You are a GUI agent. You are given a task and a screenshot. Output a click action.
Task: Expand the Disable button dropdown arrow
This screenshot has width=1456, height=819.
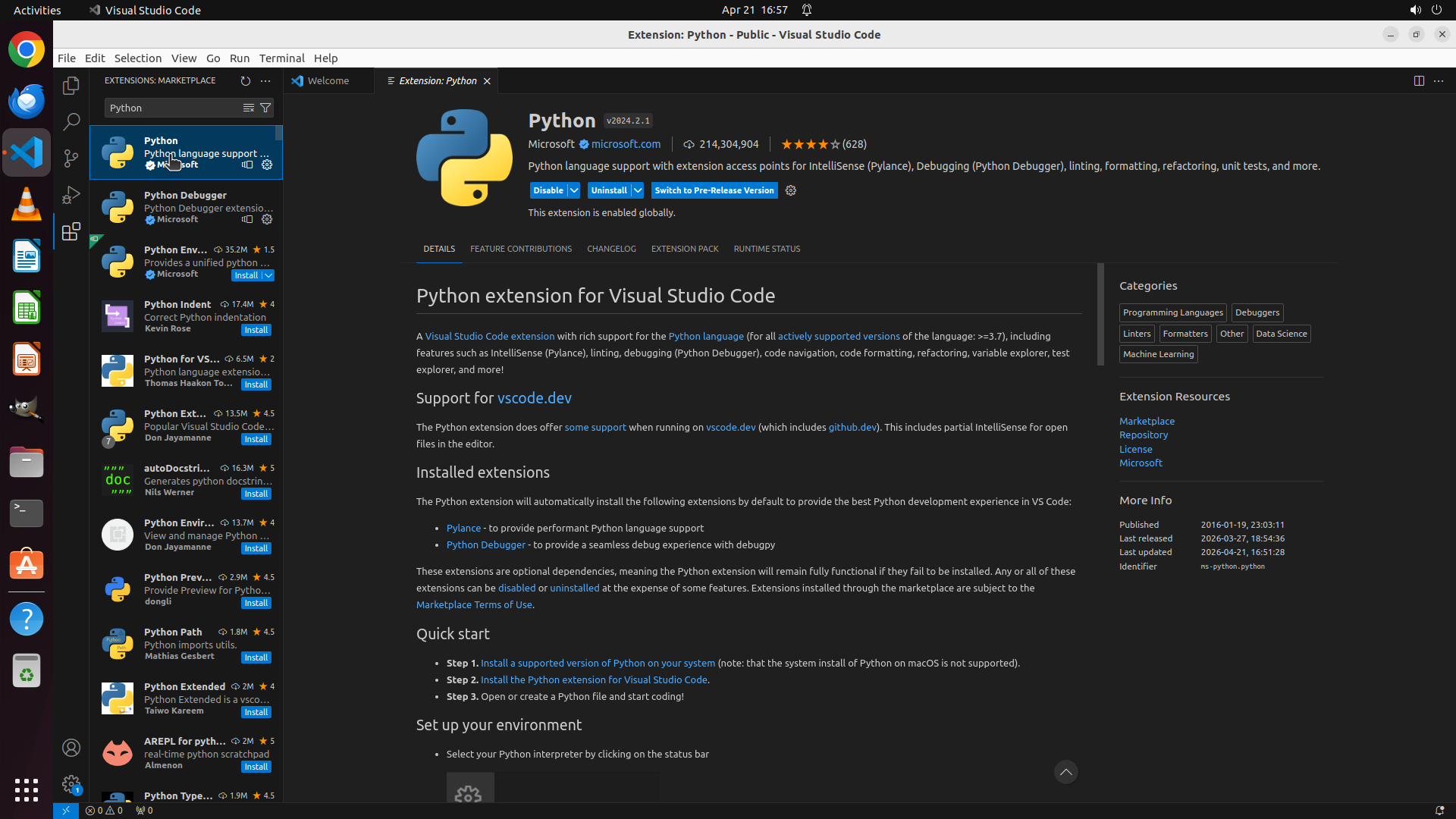coord(574,190)
